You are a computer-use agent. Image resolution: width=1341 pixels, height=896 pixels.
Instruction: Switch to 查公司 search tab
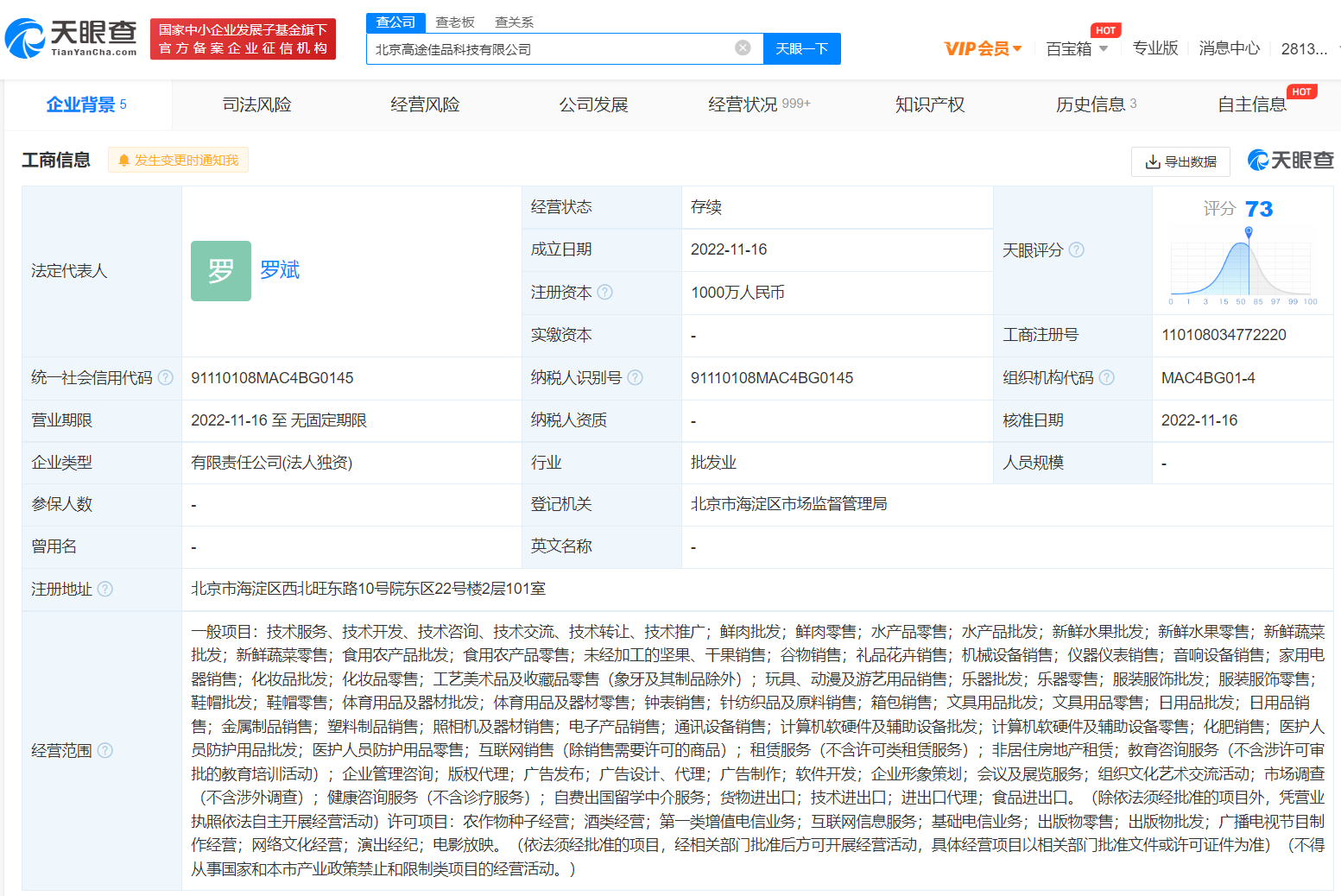(x=395, y=22)
